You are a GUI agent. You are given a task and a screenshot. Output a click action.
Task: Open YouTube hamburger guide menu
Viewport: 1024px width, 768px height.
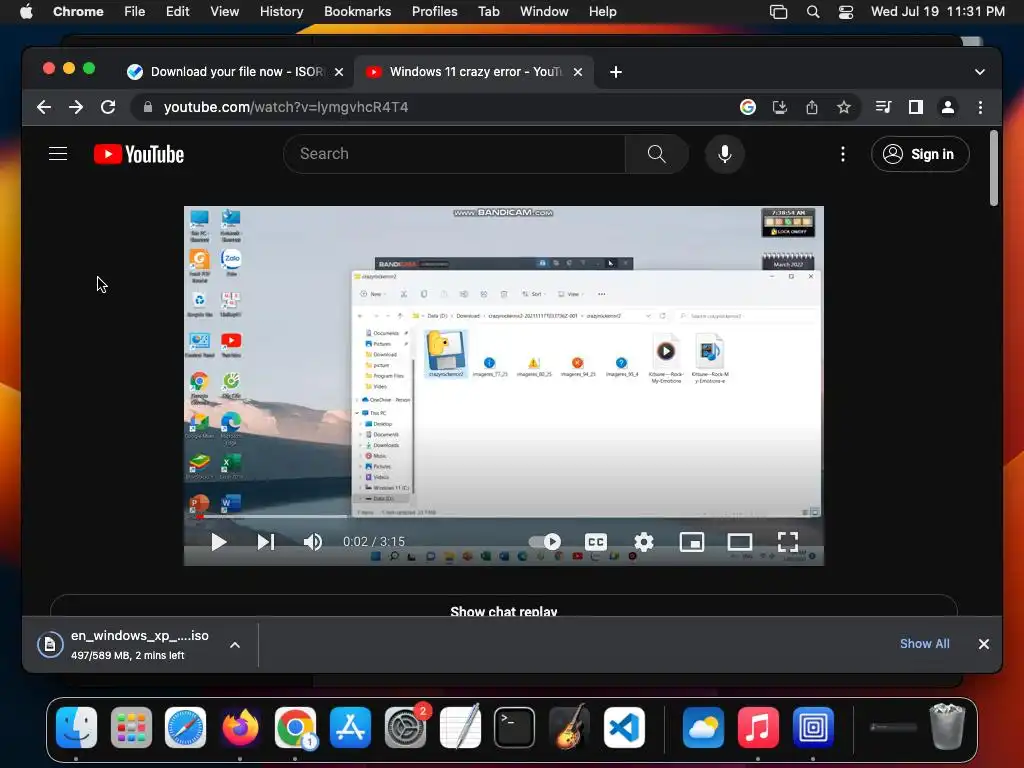58,154
